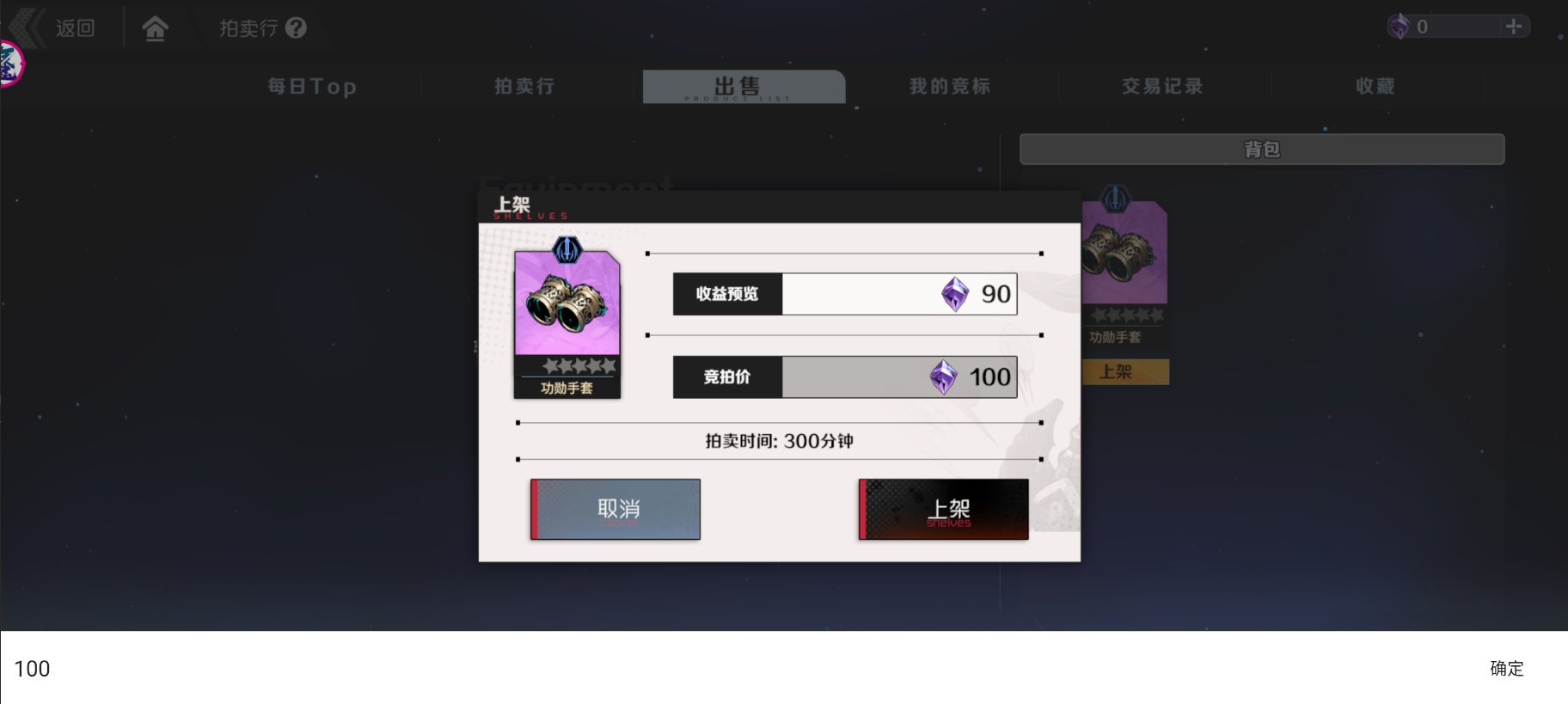Screen dimensions: 1568x704
Task: Click the 功勋手套 item thumbnail in dialog
Action: [x=567, y=318]
